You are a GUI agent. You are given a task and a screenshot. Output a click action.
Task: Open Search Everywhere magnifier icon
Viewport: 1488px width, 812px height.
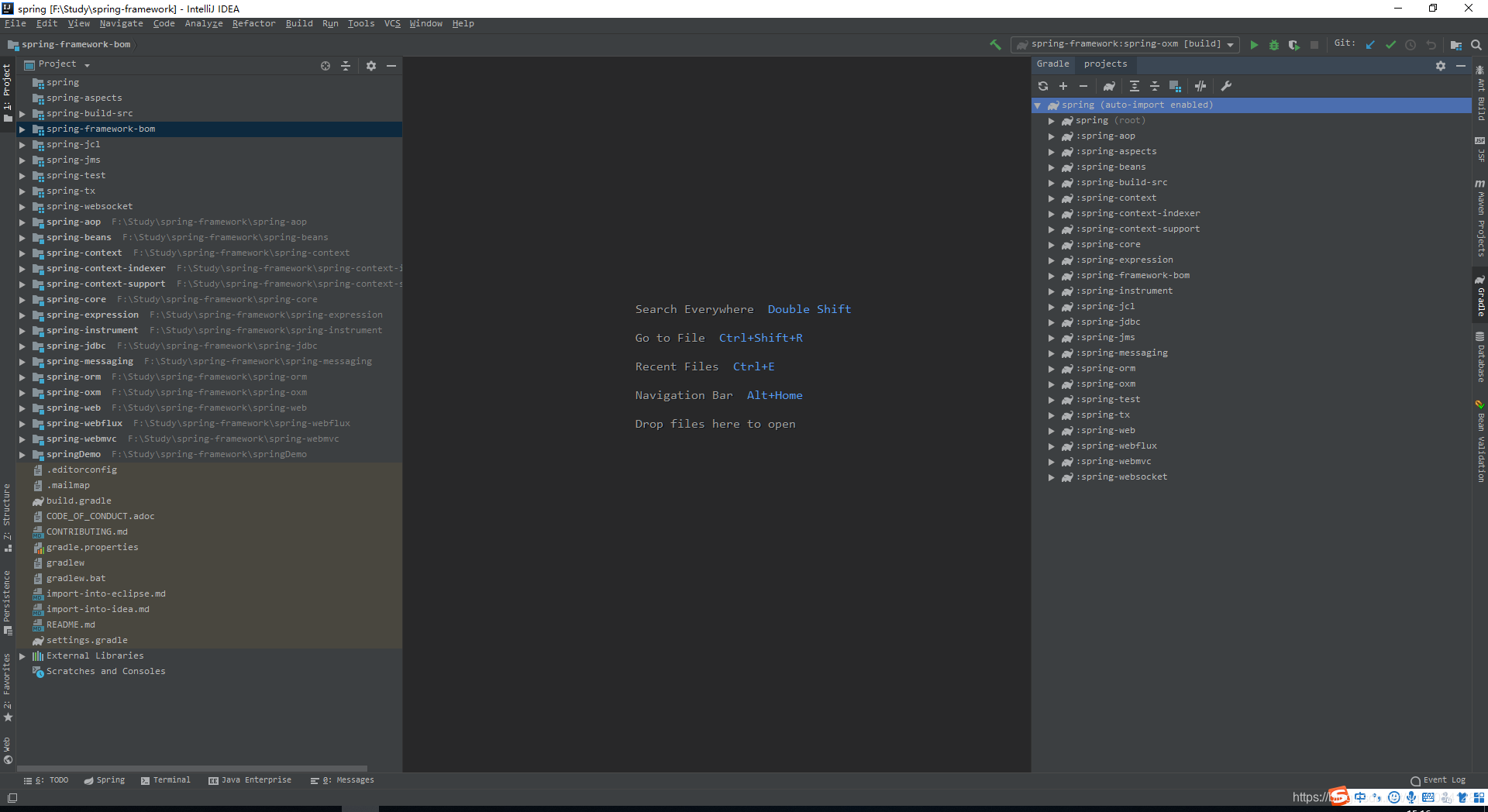coord(1476,45)
